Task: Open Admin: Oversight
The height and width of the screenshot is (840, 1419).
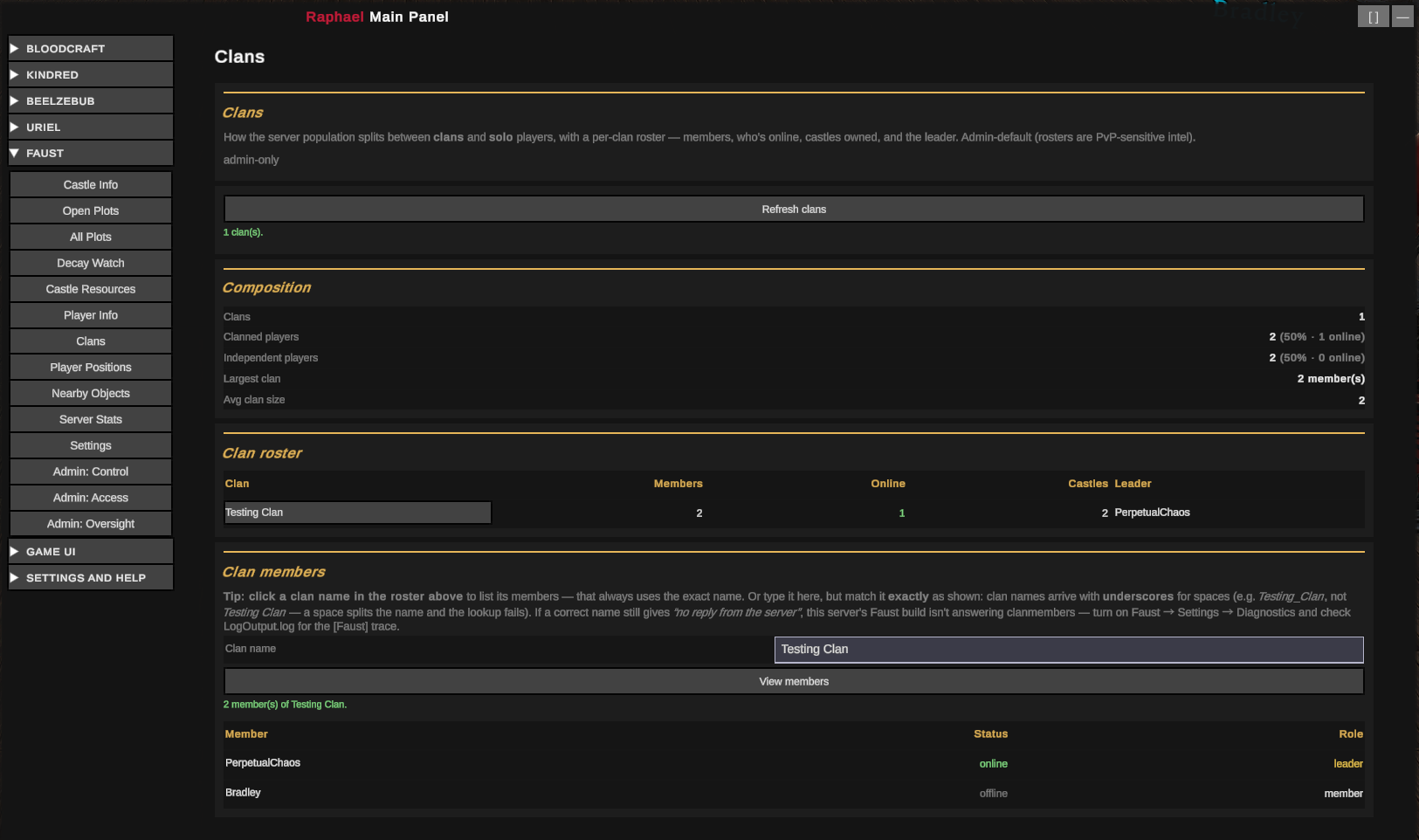Action: pyautogui.click(x=91, y=524)
